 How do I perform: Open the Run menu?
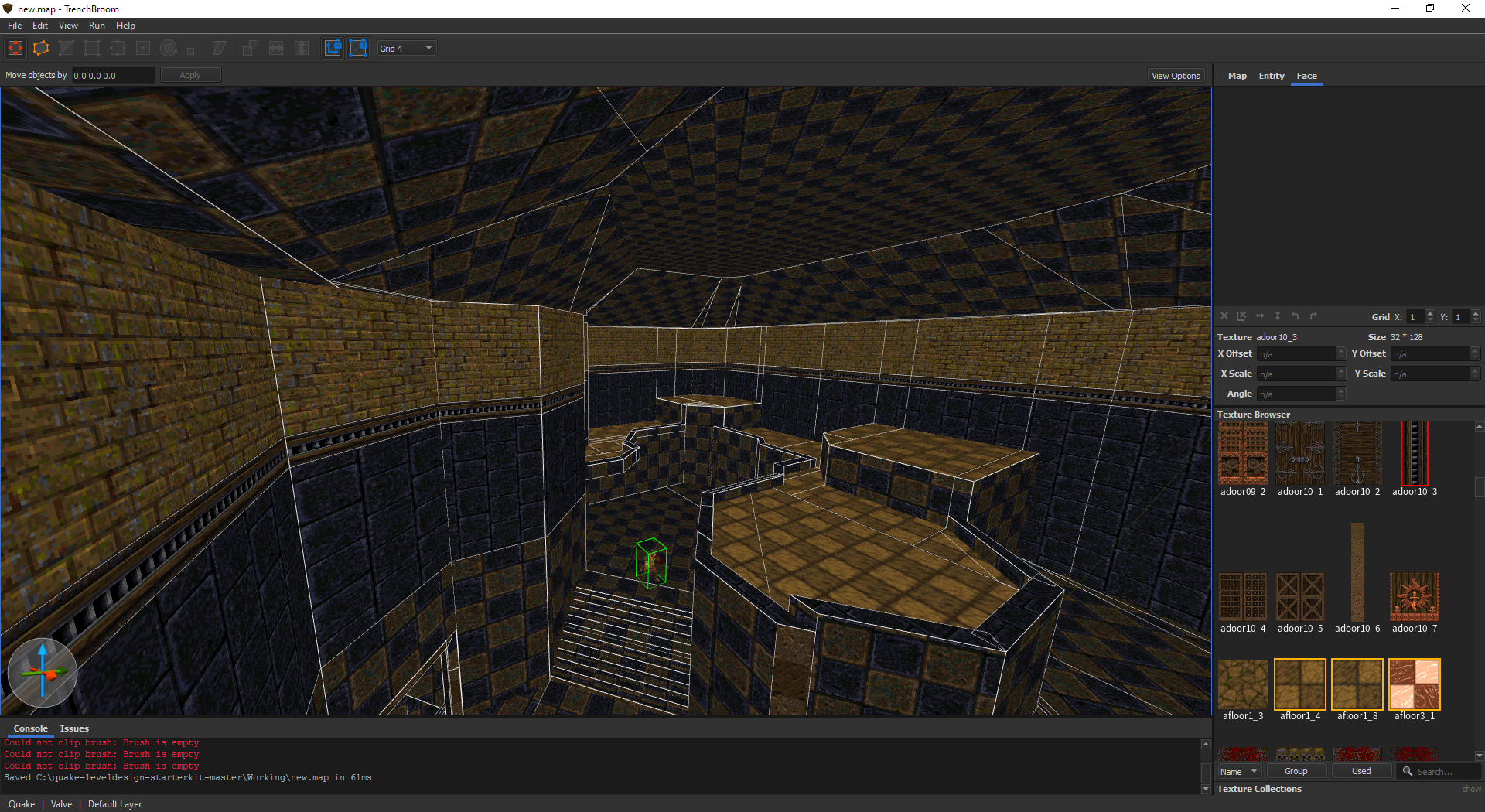coord(97,26)
